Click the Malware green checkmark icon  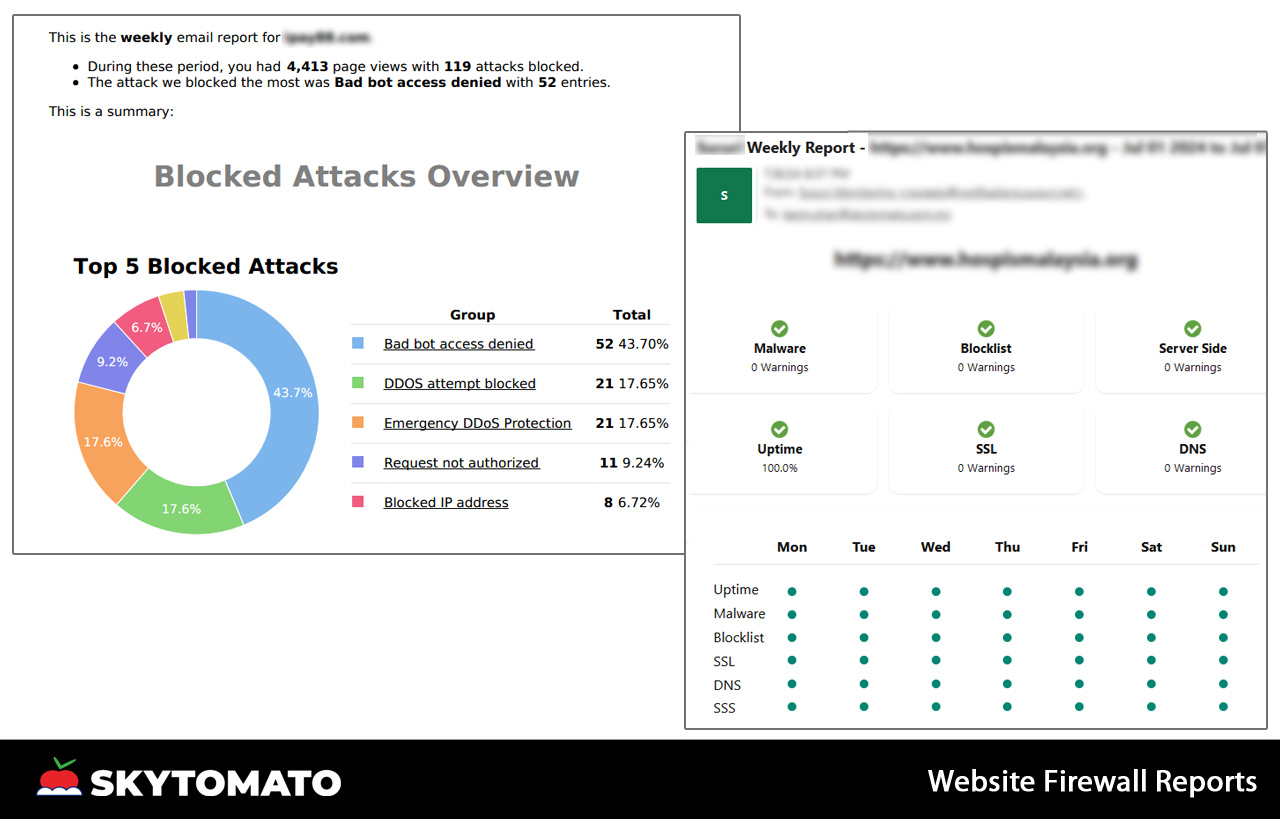779,329
